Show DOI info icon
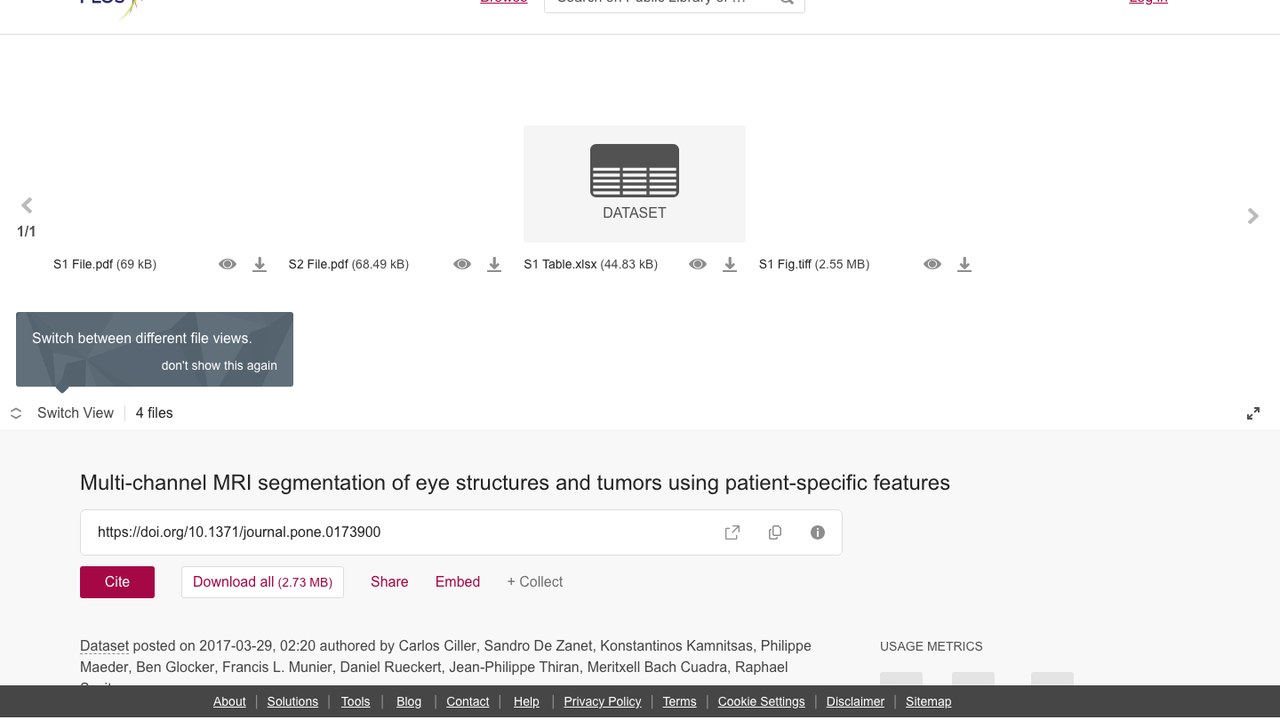 [x=818, y=532]
